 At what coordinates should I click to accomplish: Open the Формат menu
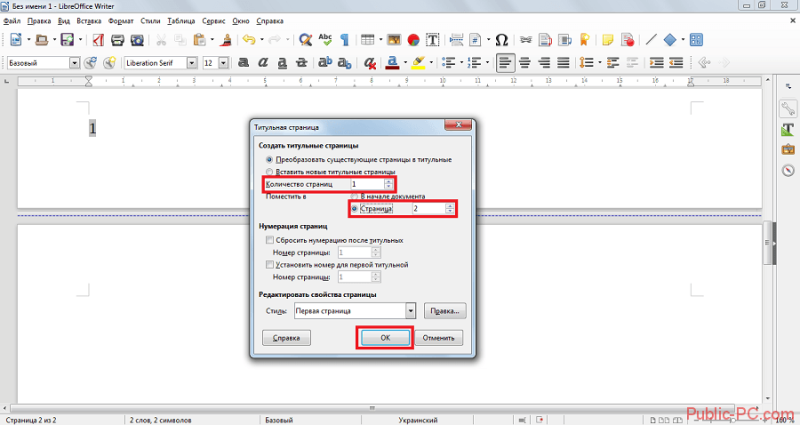click(x=121, y=21)
